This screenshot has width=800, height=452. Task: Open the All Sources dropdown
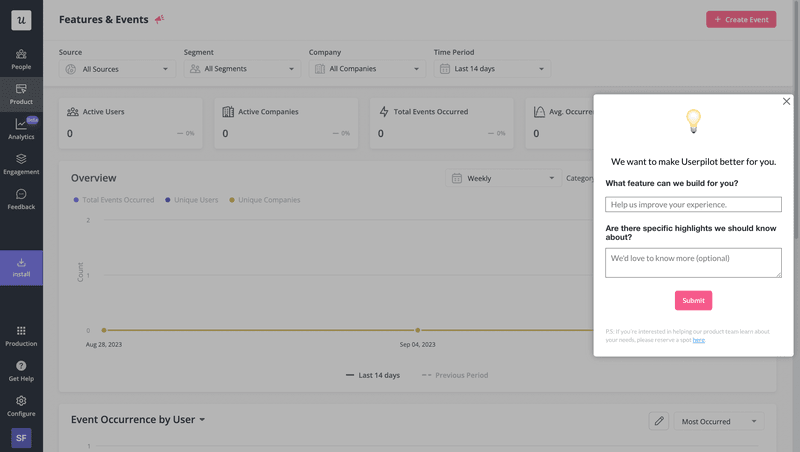point(117,69)
